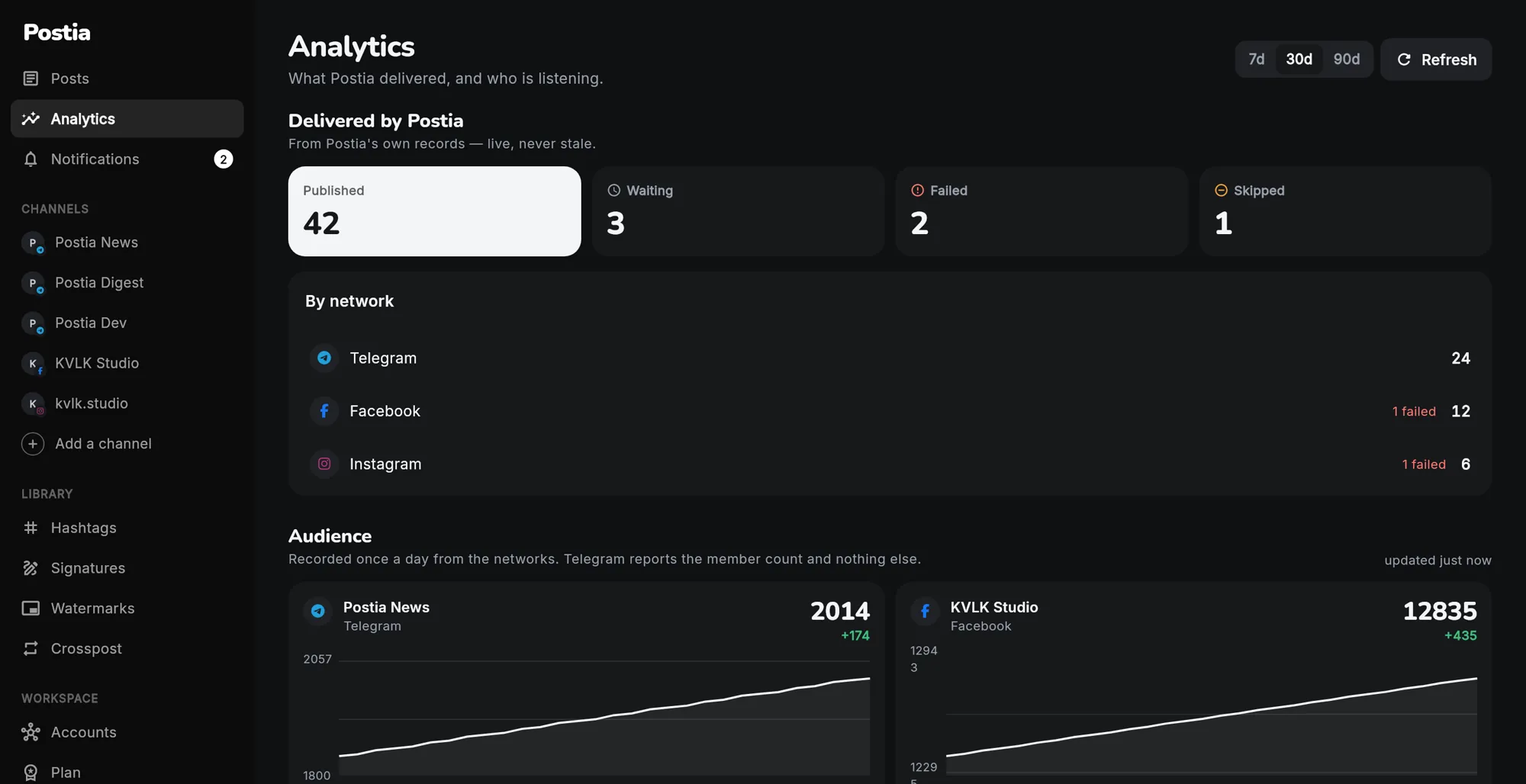Open the Postia Digest channel
Screen dimensions: 1526x784
127,283
